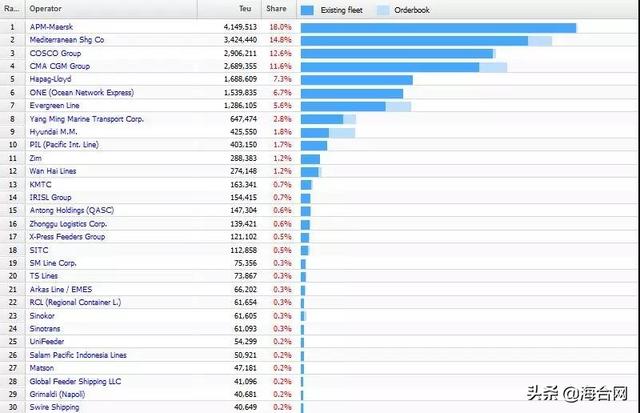Image resolution: width=640 pixels, height=413 pixels.
Task: Open the SM Line Corp. link
Action: 53,263
